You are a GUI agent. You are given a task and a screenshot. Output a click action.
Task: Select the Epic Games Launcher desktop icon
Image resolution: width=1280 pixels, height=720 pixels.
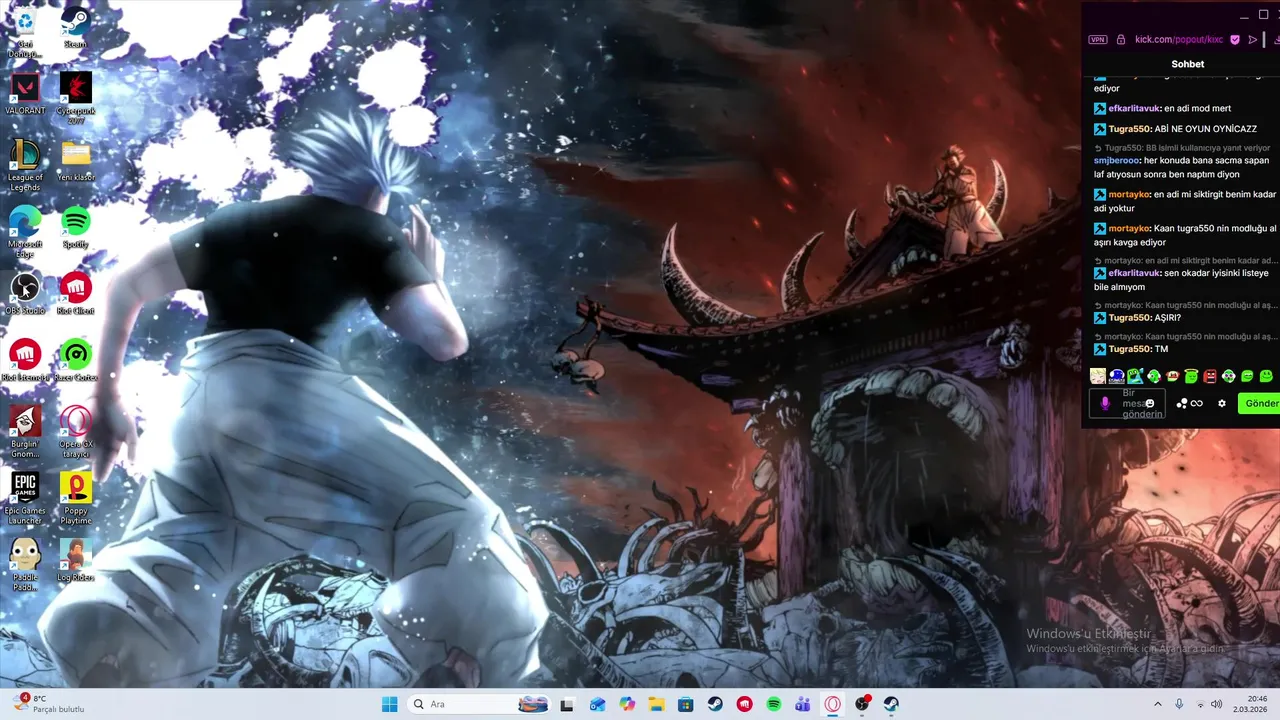pos(24,498)
